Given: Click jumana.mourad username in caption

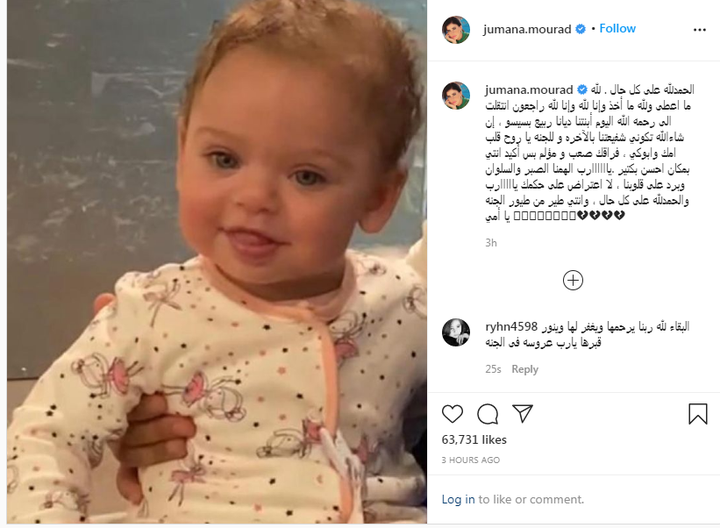Looking at the screenshot, I should pyautogui.click(x=529, y=90).
